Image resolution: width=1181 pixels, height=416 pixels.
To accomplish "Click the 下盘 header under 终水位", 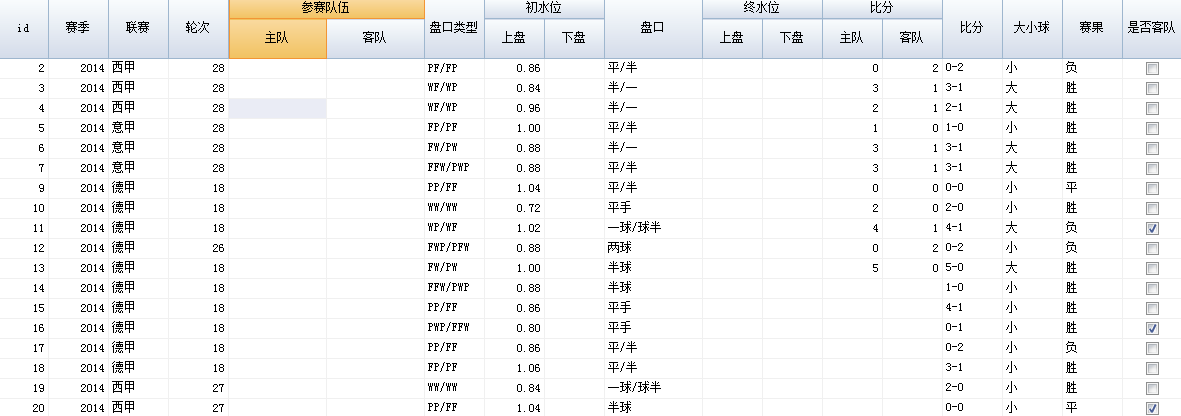I will coord(792,38).
